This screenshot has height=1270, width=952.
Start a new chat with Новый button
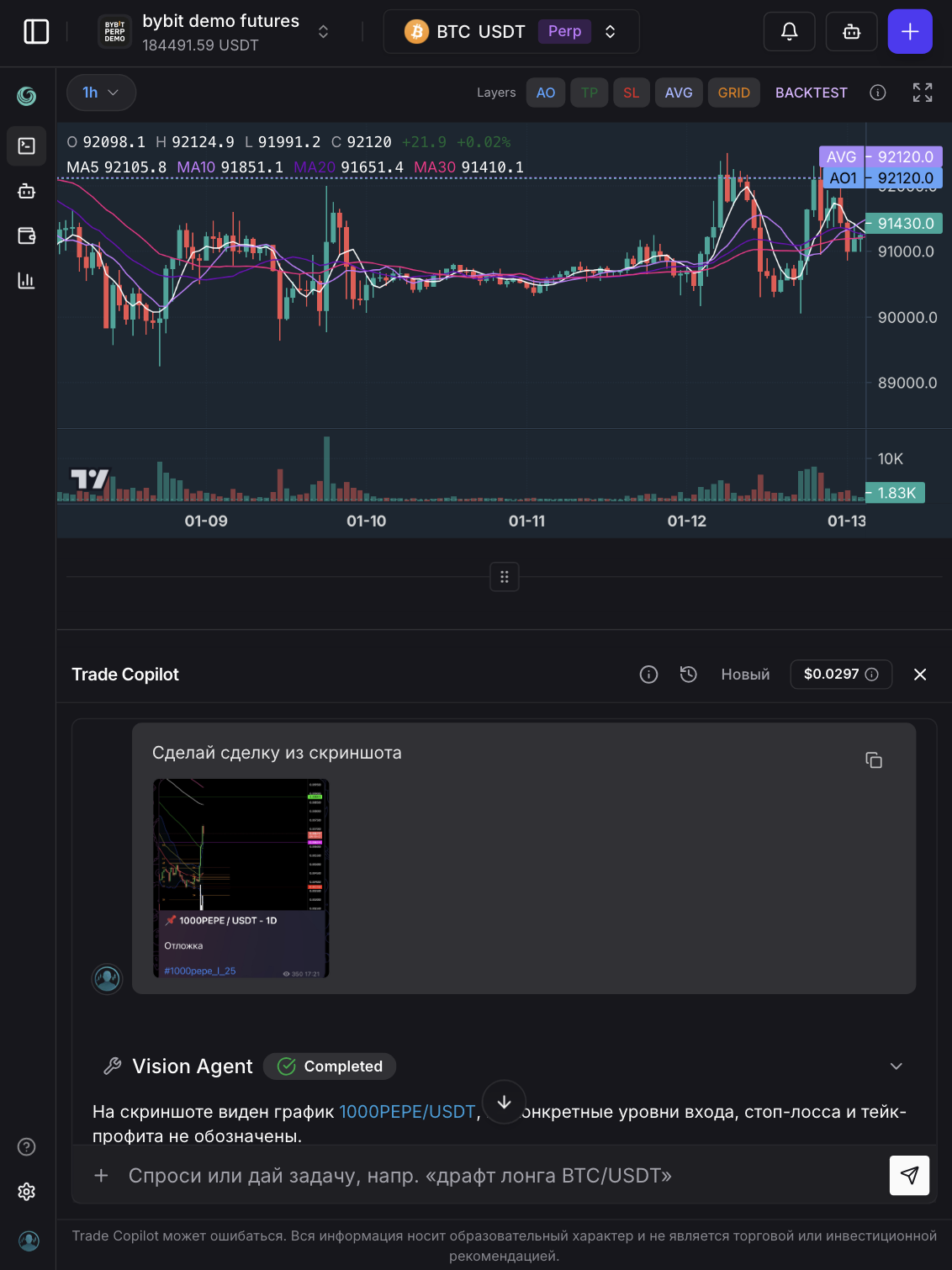coord(744,674)
